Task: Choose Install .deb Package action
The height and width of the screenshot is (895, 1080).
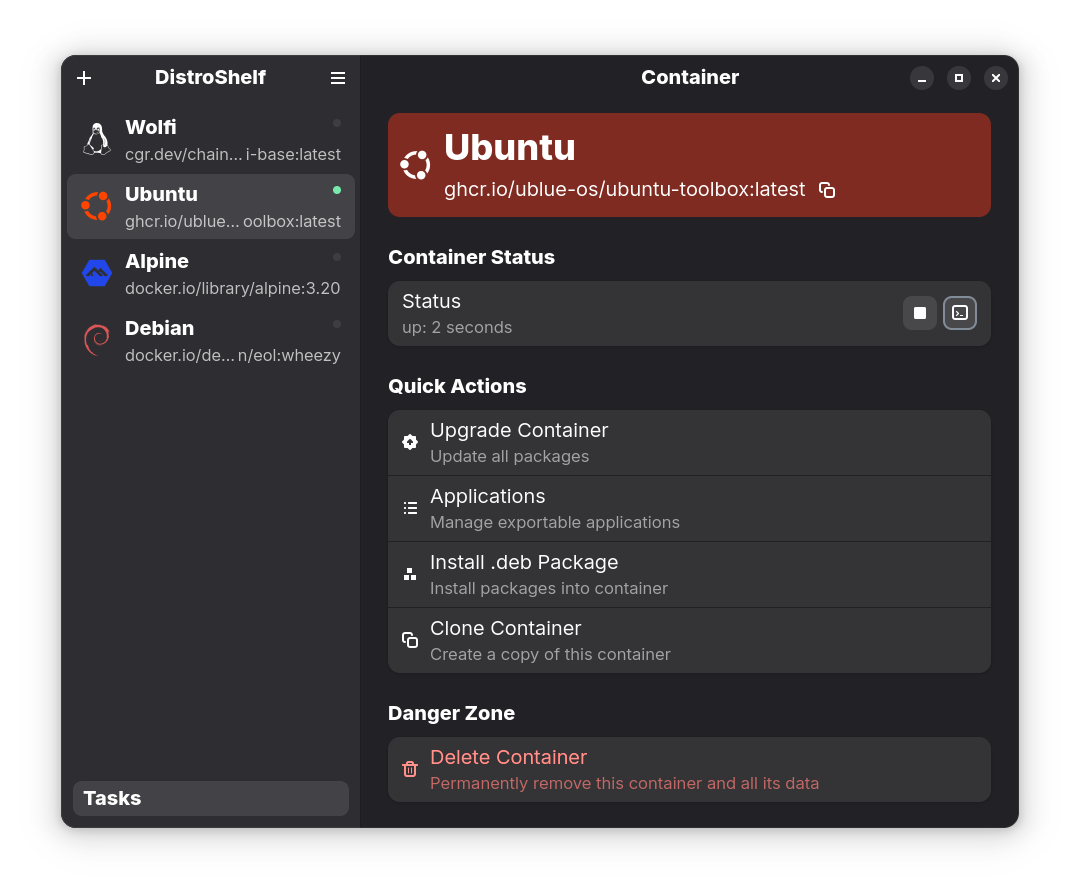Action: tap(689, 574)
